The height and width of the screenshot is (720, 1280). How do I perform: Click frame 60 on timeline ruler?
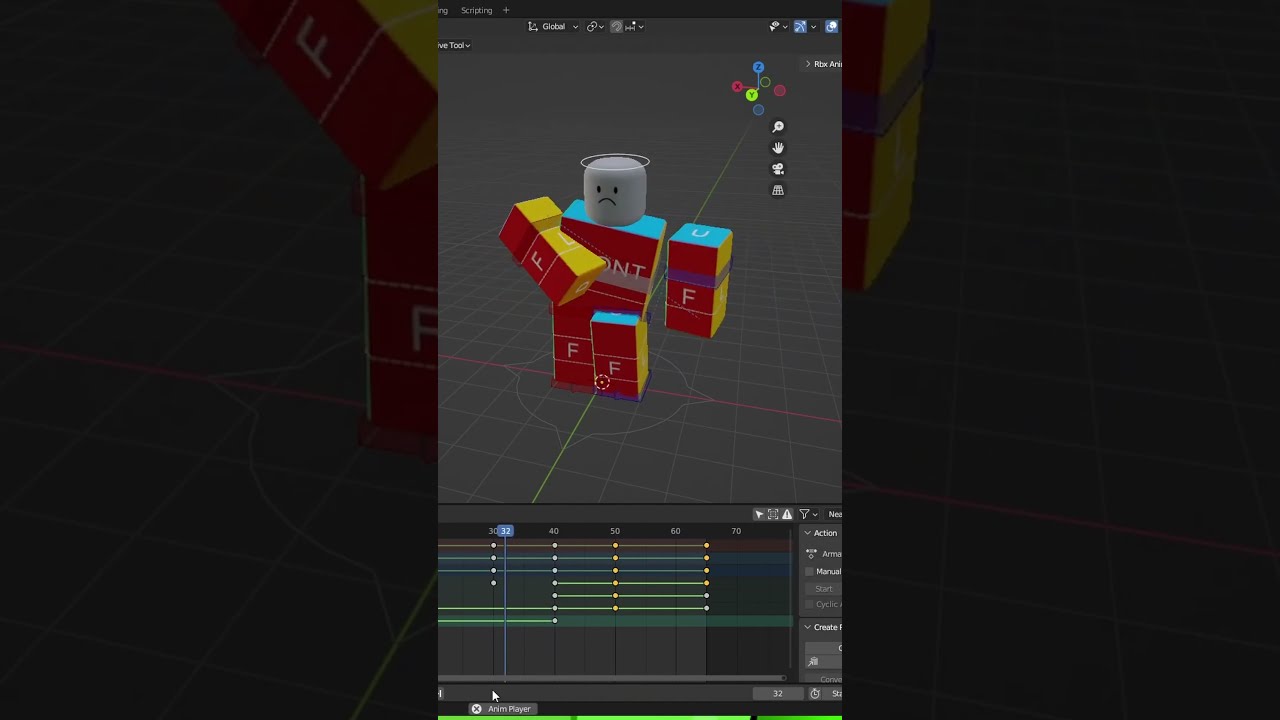pyautogui.click(x=676, y=531)
